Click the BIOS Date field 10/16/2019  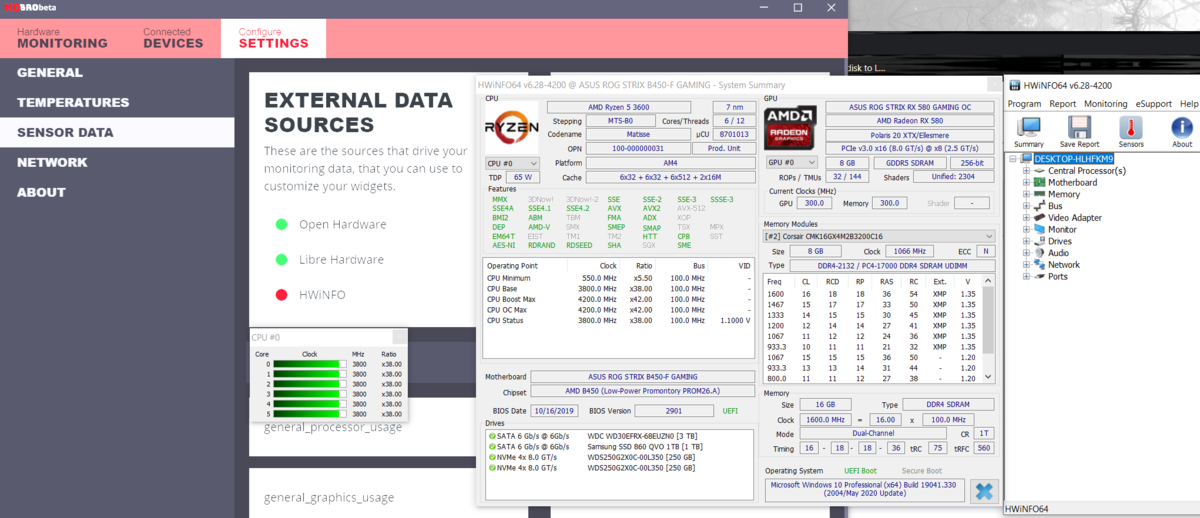(555, 410)
